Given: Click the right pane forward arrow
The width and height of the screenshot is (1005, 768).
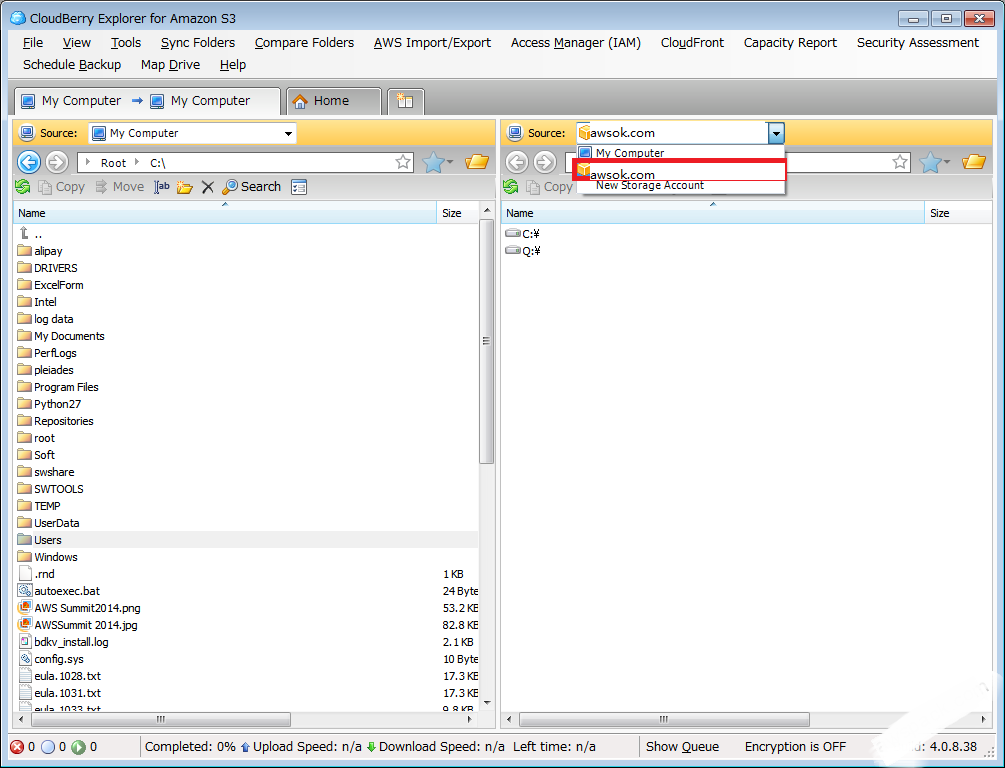Looking at the screenshot, I should coord(545,162).
